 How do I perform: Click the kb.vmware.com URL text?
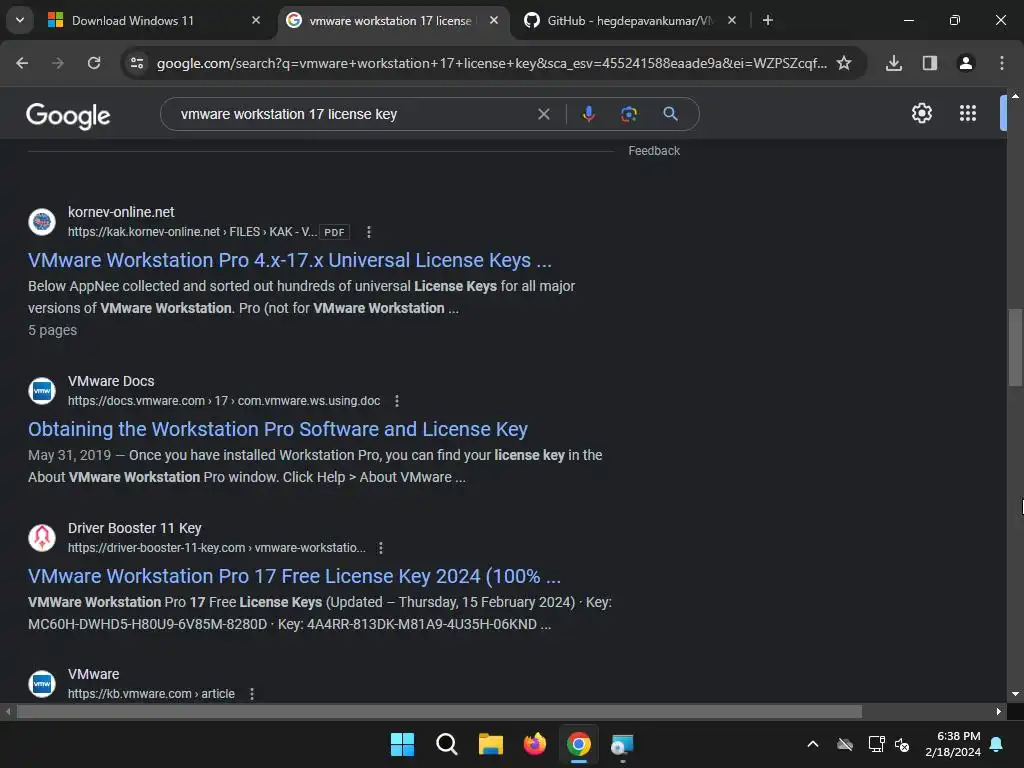[151, 694]
